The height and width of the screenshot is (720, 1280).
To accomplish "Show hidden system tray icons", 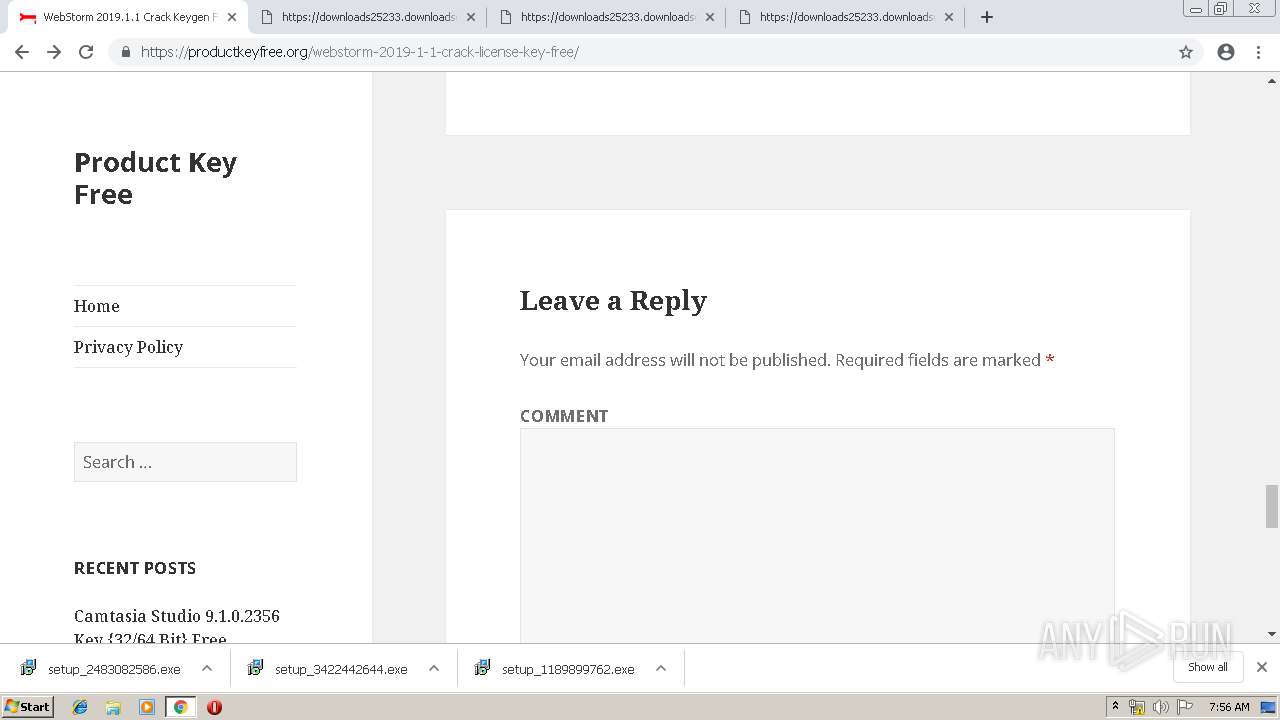I will click(x=1115, y=707).
